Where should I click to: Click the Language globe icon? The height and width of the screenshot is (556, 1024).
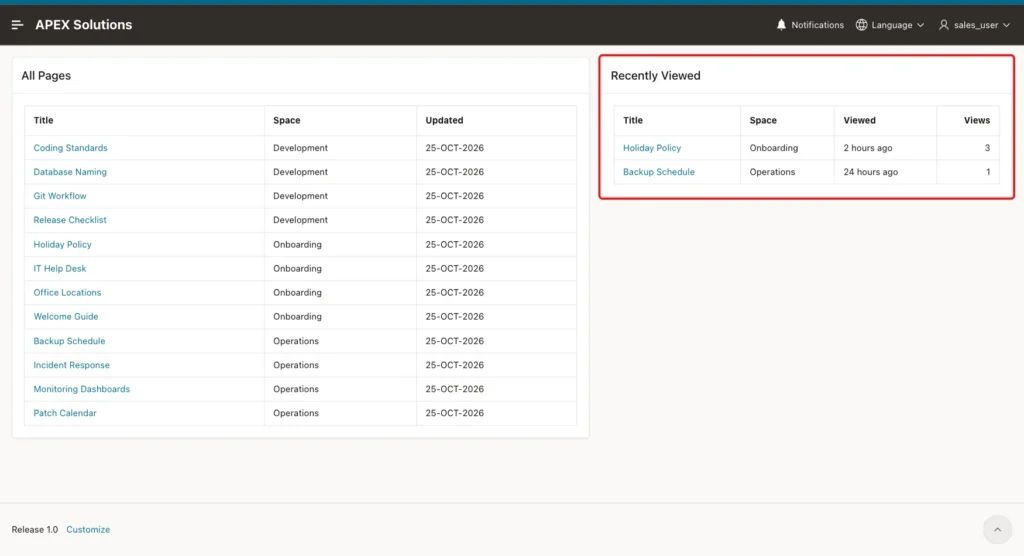coord(861,25)
